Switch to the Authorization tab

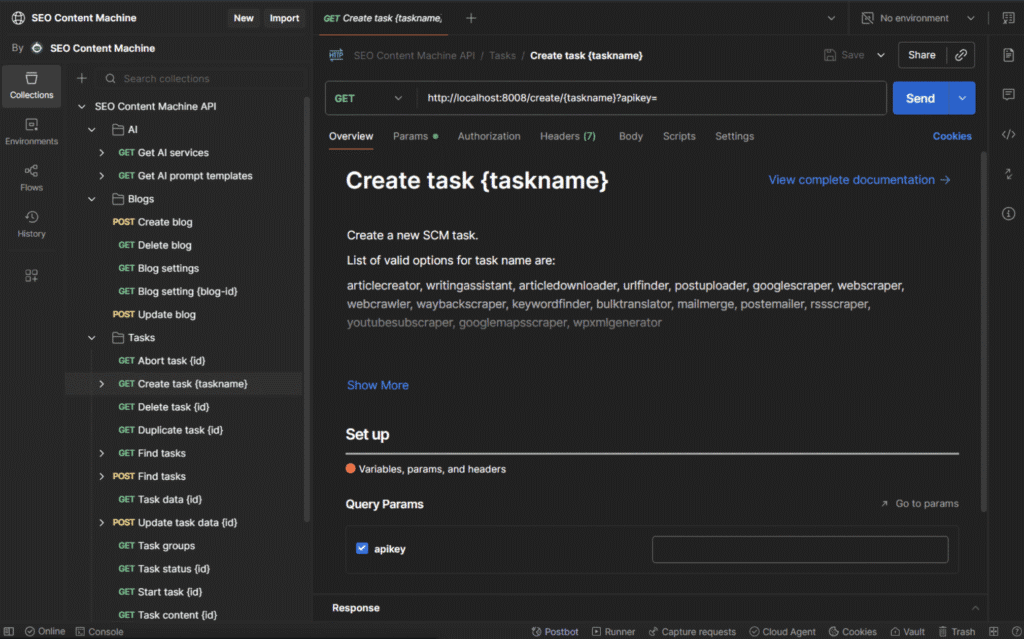[x=489, y=136]
